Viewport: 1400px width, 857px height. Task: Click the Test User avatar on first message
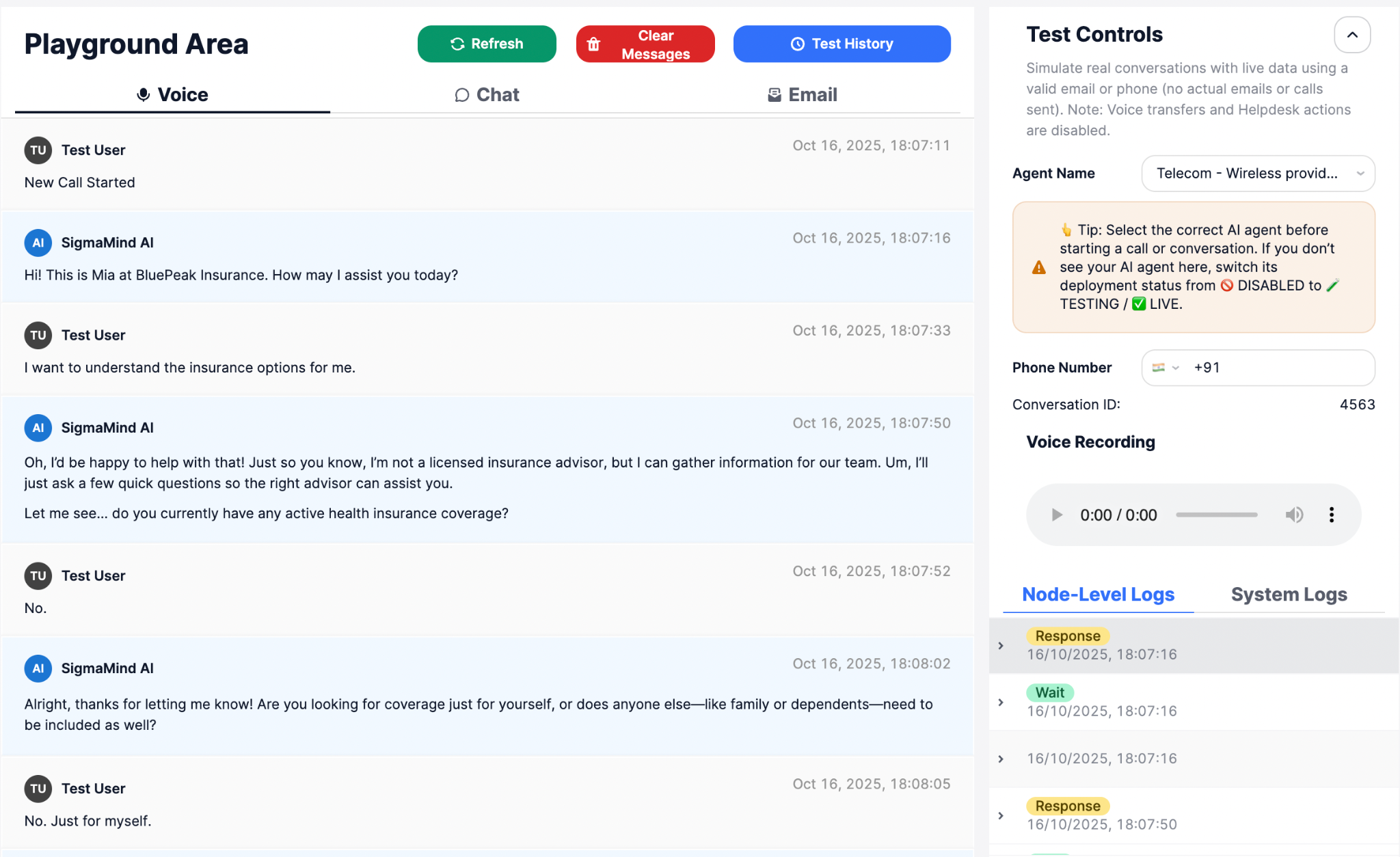[x=38, y=150]
